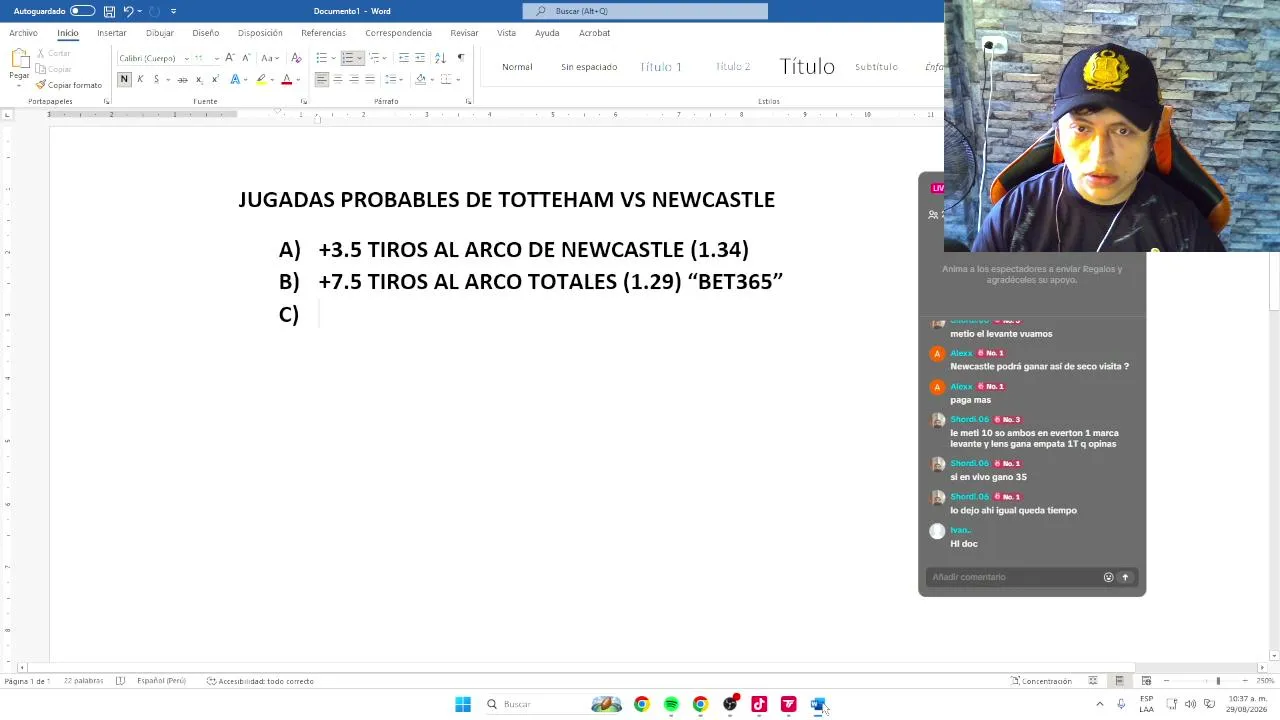Toggle italic formatting (K)
The image size is (1280, 720).
tap(140, 79)
